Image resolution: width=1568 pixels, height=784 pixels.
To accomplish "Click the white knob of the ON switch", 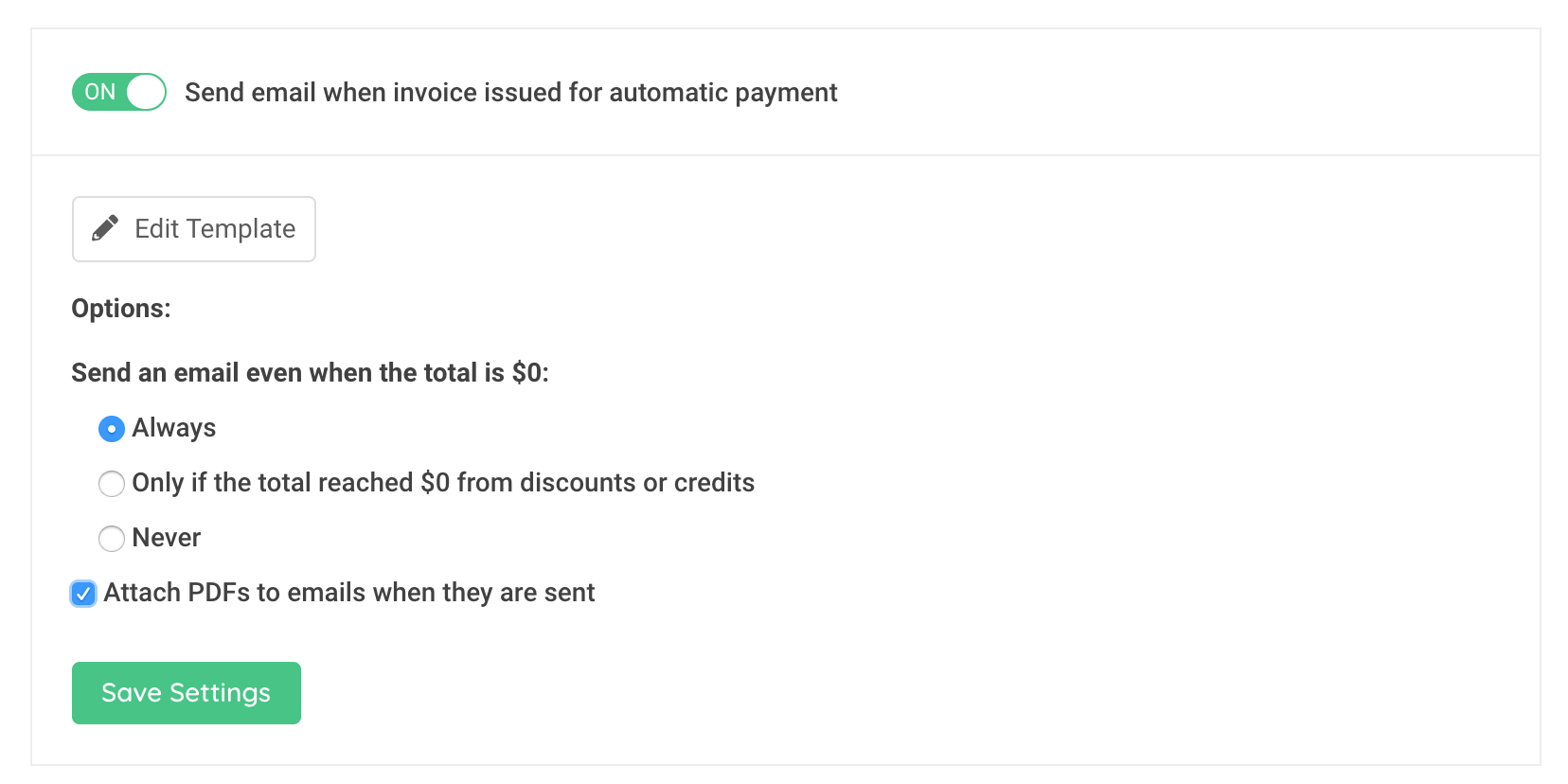I will click(x=146, y=92).
